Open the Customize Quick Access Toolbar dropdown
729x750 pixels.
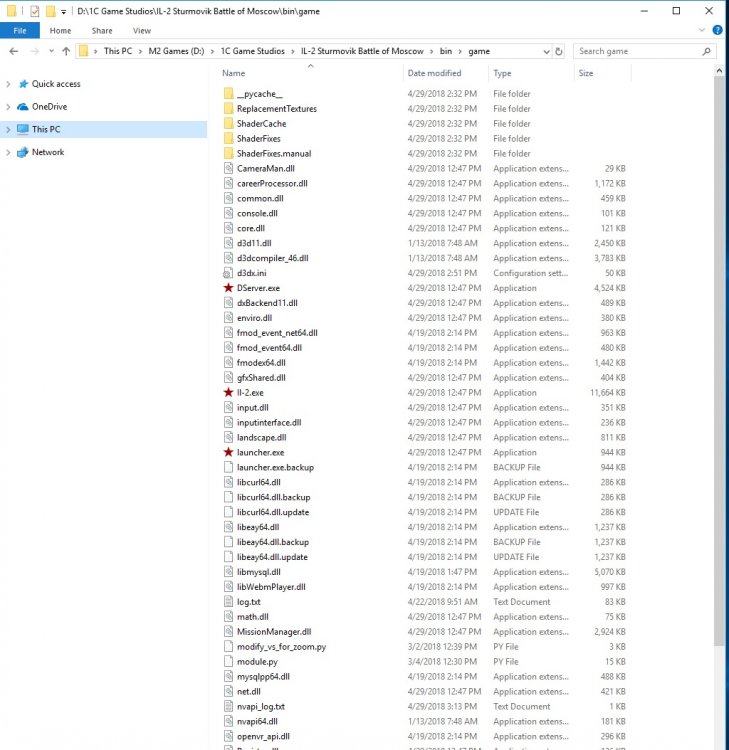pyautogui.click(x=63, y=11)
